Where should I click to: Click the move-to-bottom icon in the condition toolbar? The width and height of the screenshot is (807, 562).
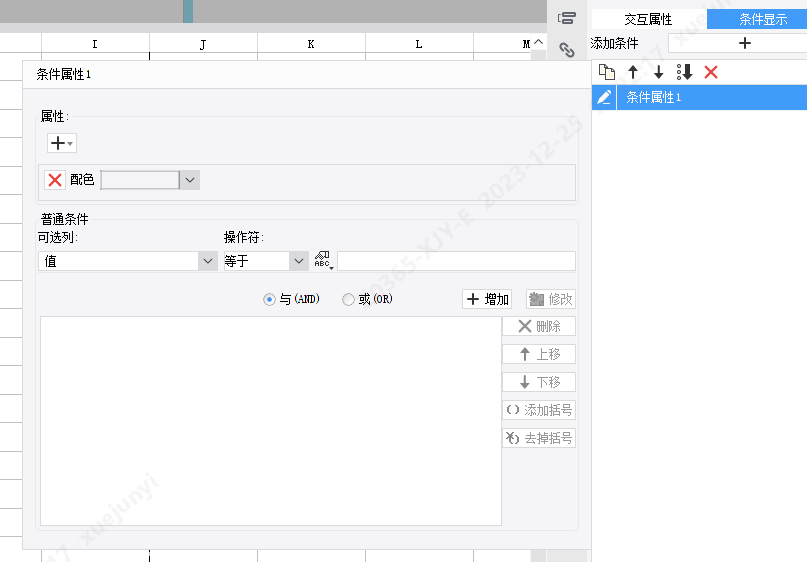[685, 72]
